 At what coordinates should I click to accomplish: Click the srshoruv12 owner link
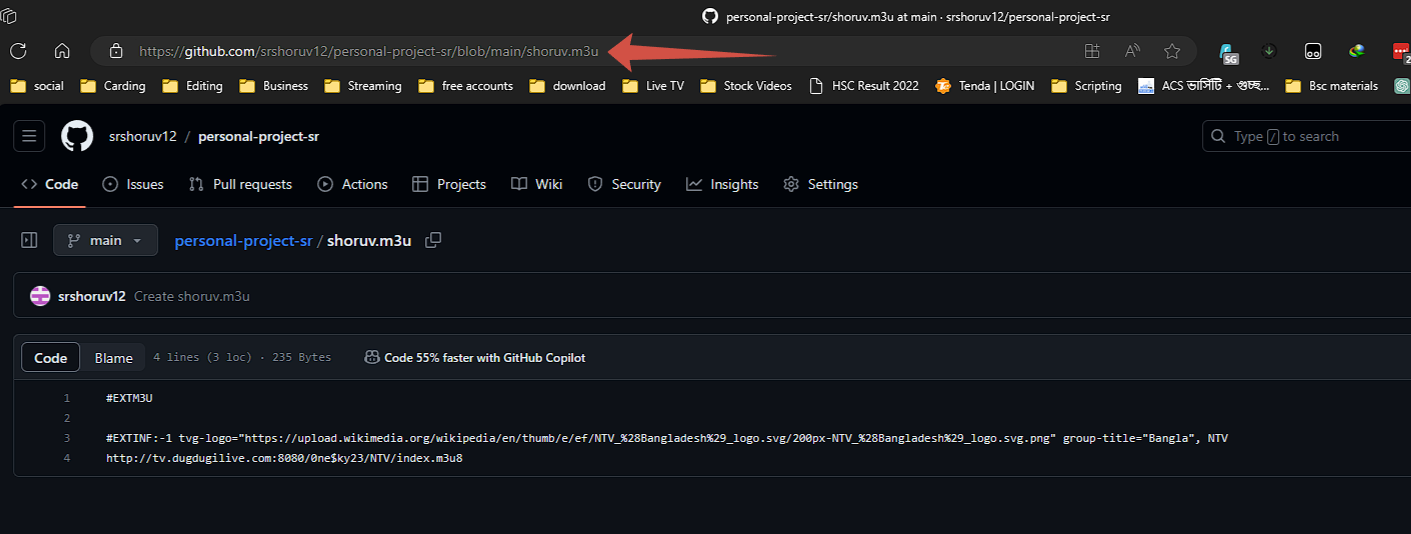coord(142,136)
